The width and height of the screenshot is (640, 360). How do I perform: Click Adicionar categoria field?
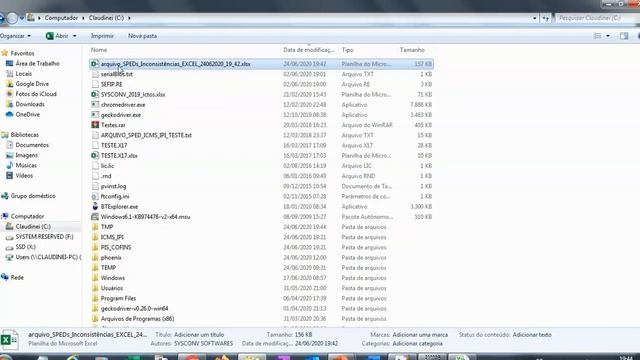point(418,344)
